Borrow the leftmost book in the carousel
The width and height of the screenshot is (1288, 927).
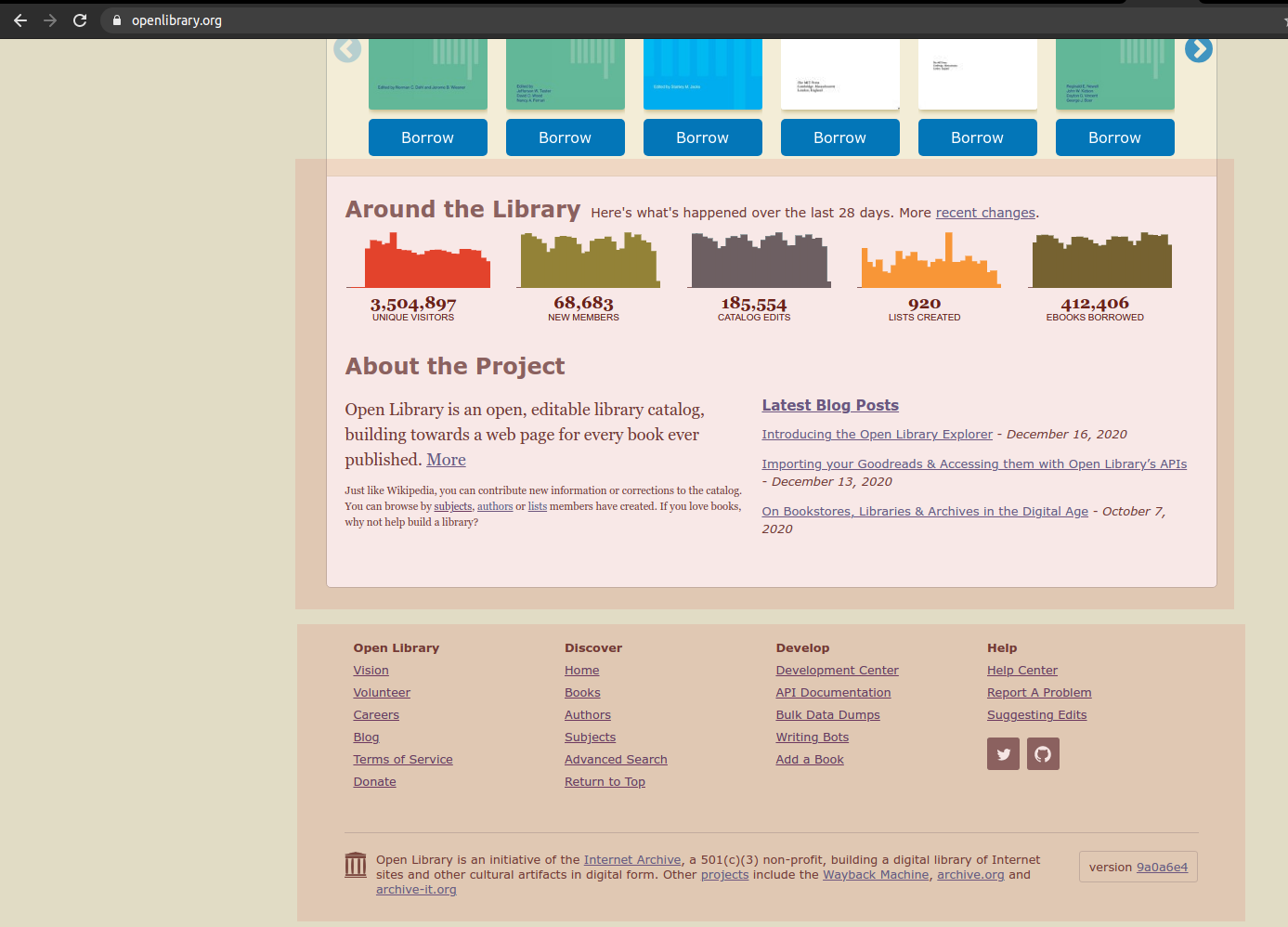pyautogui.click(x=427, y=137)
